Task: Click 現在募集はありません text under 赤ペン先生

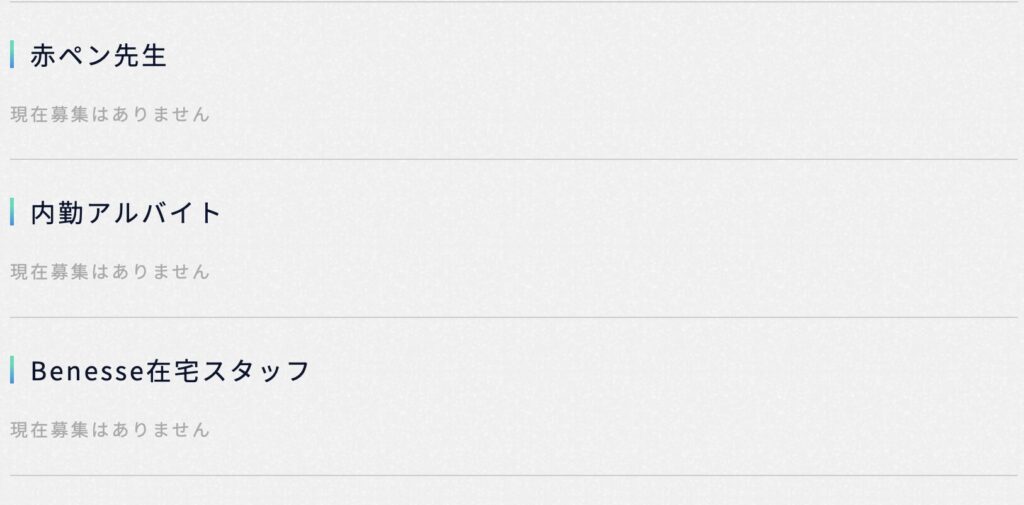Action: tap(110, 114)
